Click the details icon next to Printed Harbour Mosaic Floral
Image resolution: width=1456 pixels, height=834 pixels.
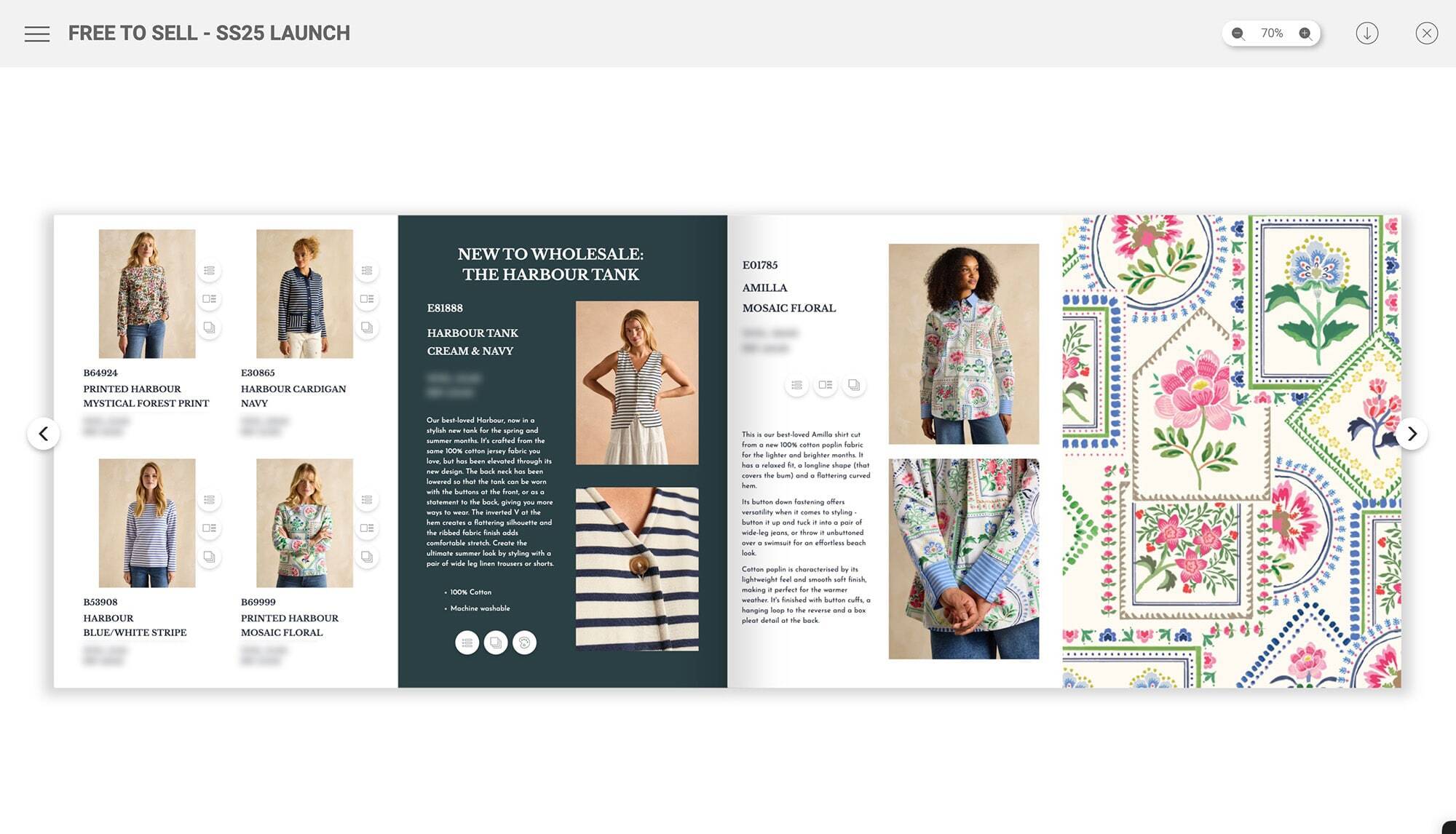point(367,529)
